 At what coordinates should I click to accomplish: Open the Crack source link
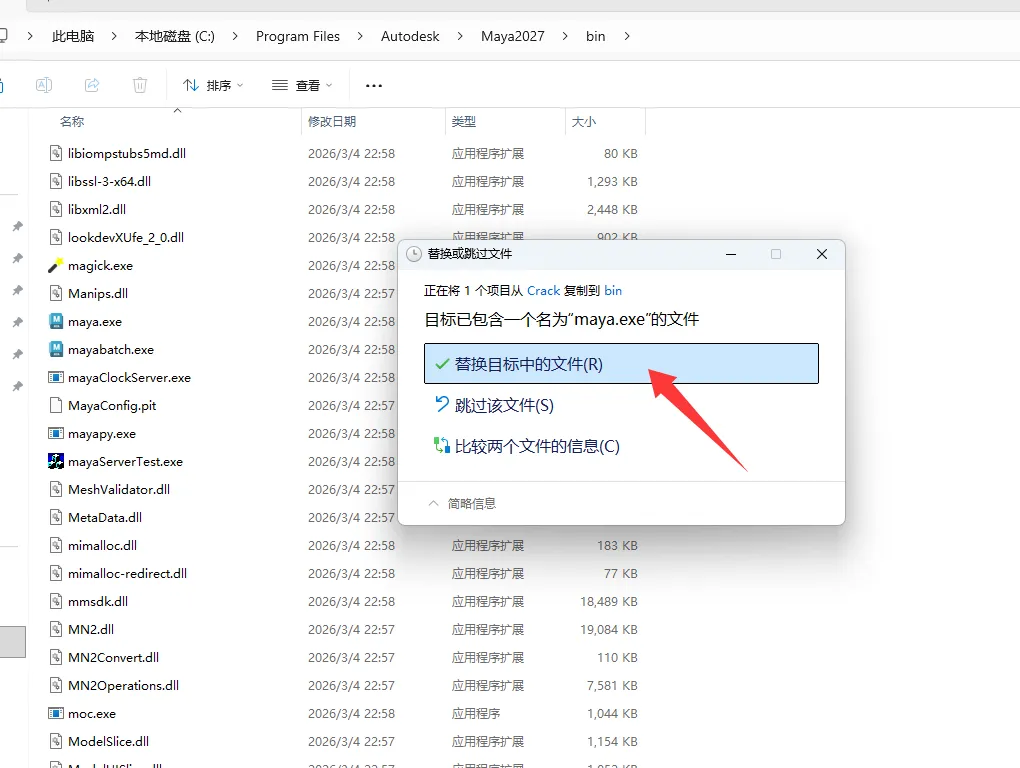543,291
